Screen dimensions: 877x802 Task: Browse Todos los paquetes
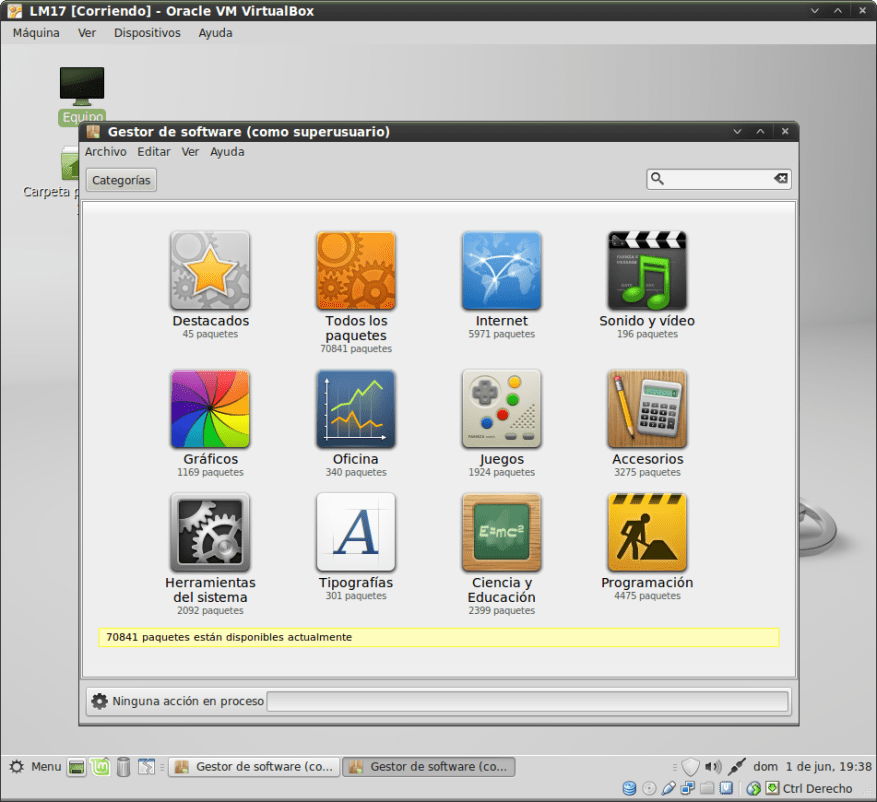(355, 270)
